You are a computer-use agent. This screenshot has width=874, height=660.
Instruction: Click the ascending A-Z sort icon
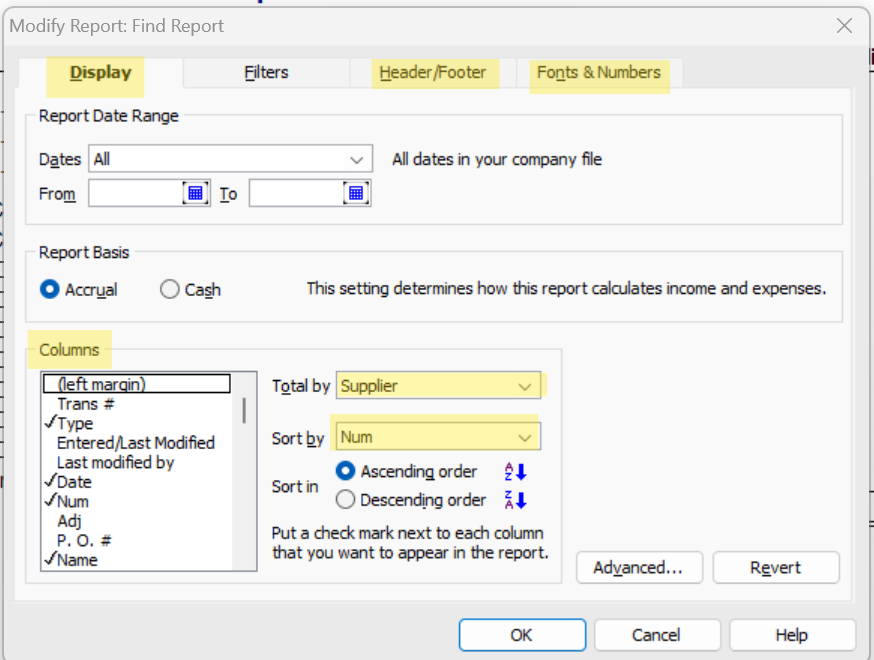[516, 472]
